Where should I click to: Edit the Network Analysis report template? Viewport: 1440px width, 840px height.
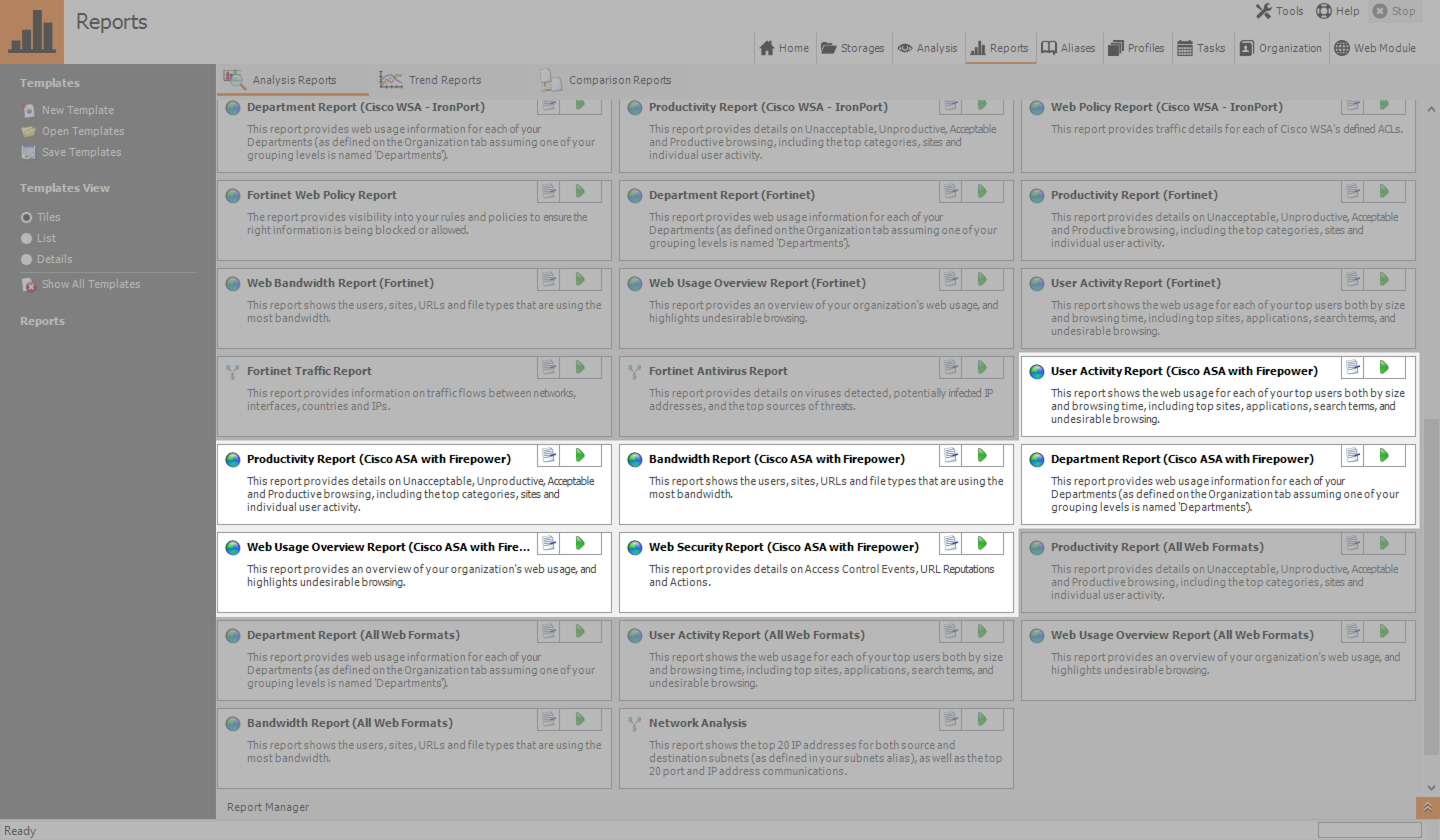coord(951,719)
